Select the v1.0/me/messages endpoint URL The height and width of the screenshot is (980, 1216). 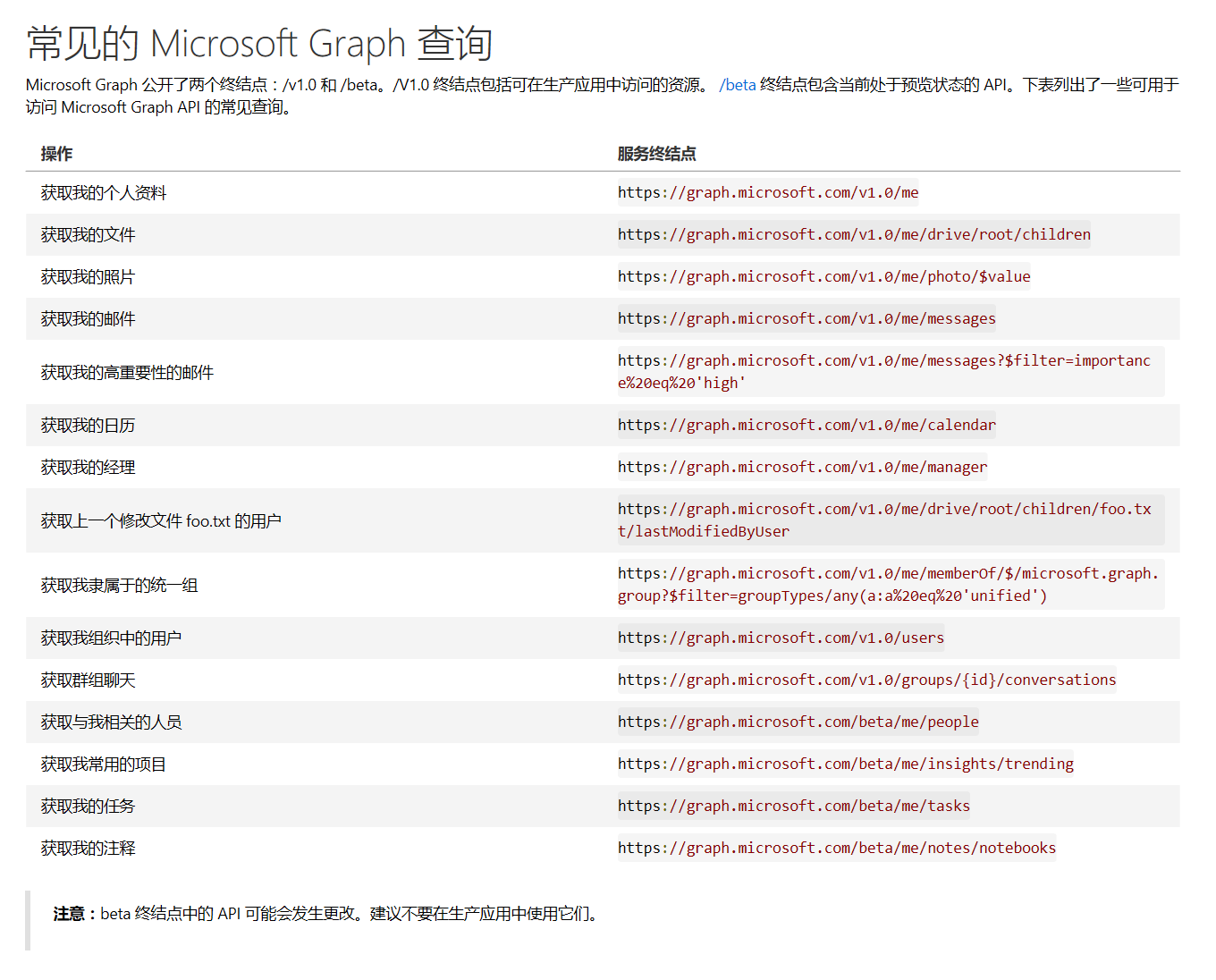click(806, 318)
